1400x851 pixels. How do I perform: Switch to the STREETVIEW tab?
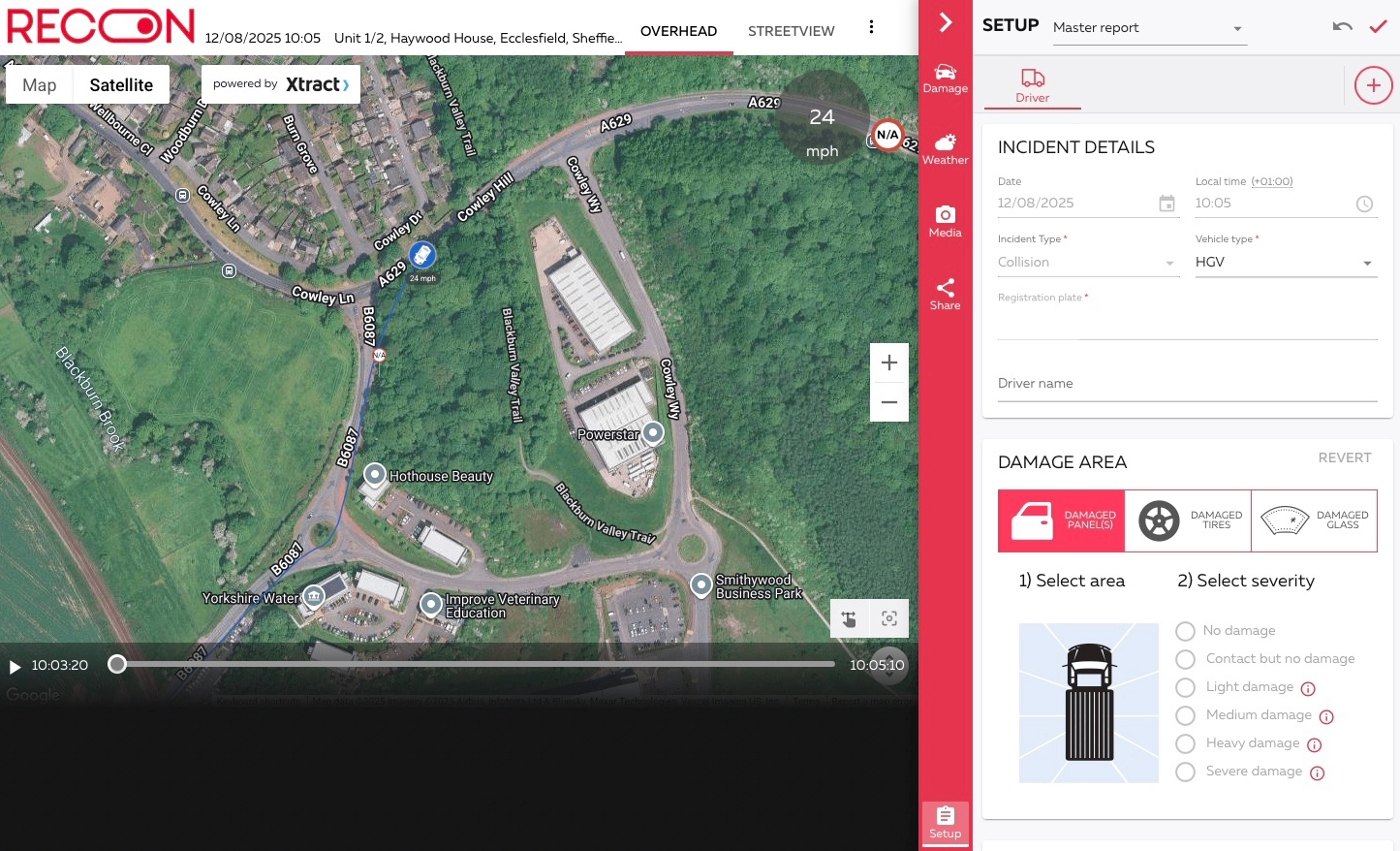click(x=791, y=31)
